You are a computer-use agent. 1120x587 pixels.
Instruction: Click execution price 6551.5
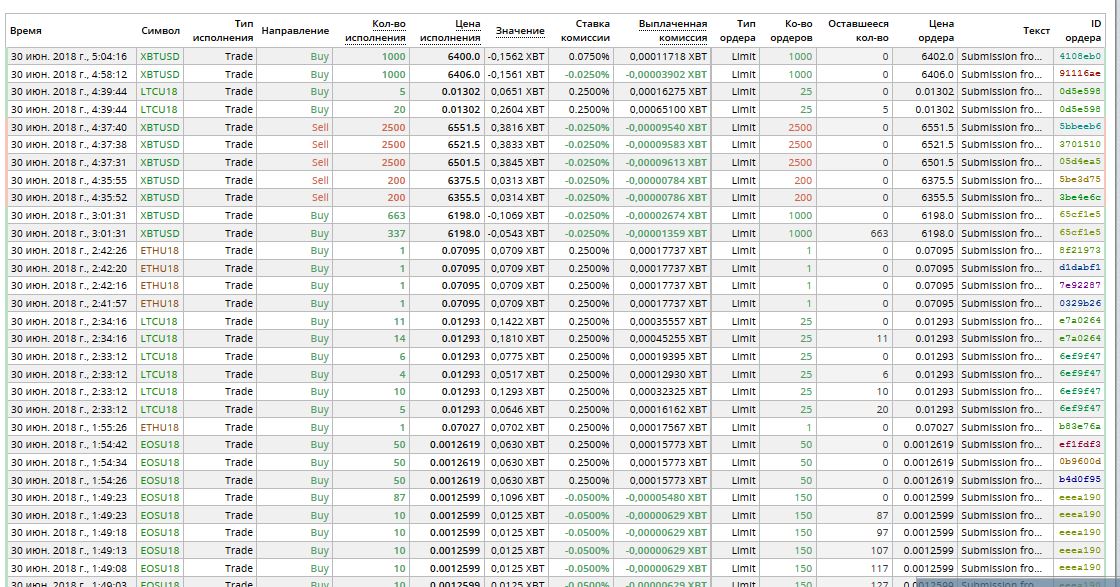(x=464, y=127)
